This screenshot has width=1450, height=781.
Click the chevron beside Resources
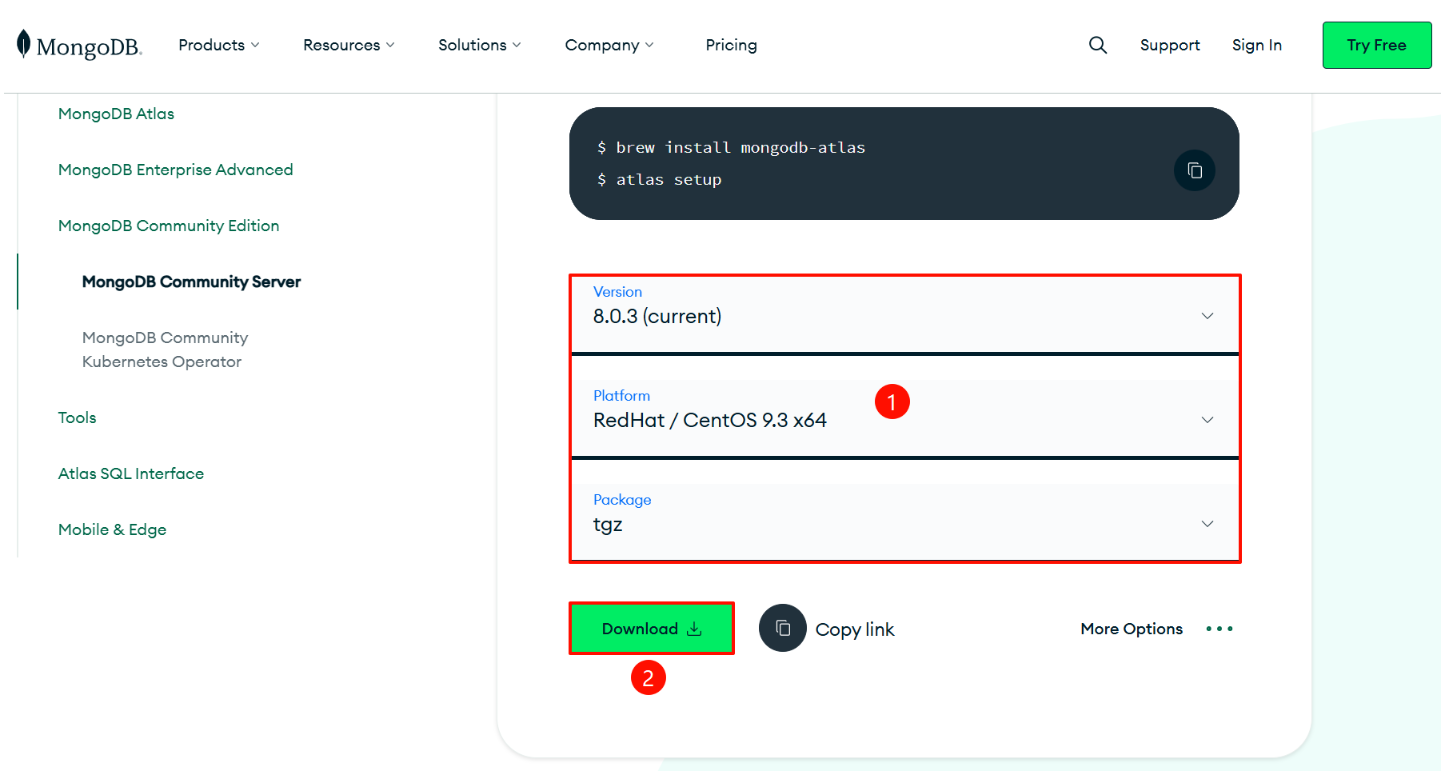click(390, 45)
